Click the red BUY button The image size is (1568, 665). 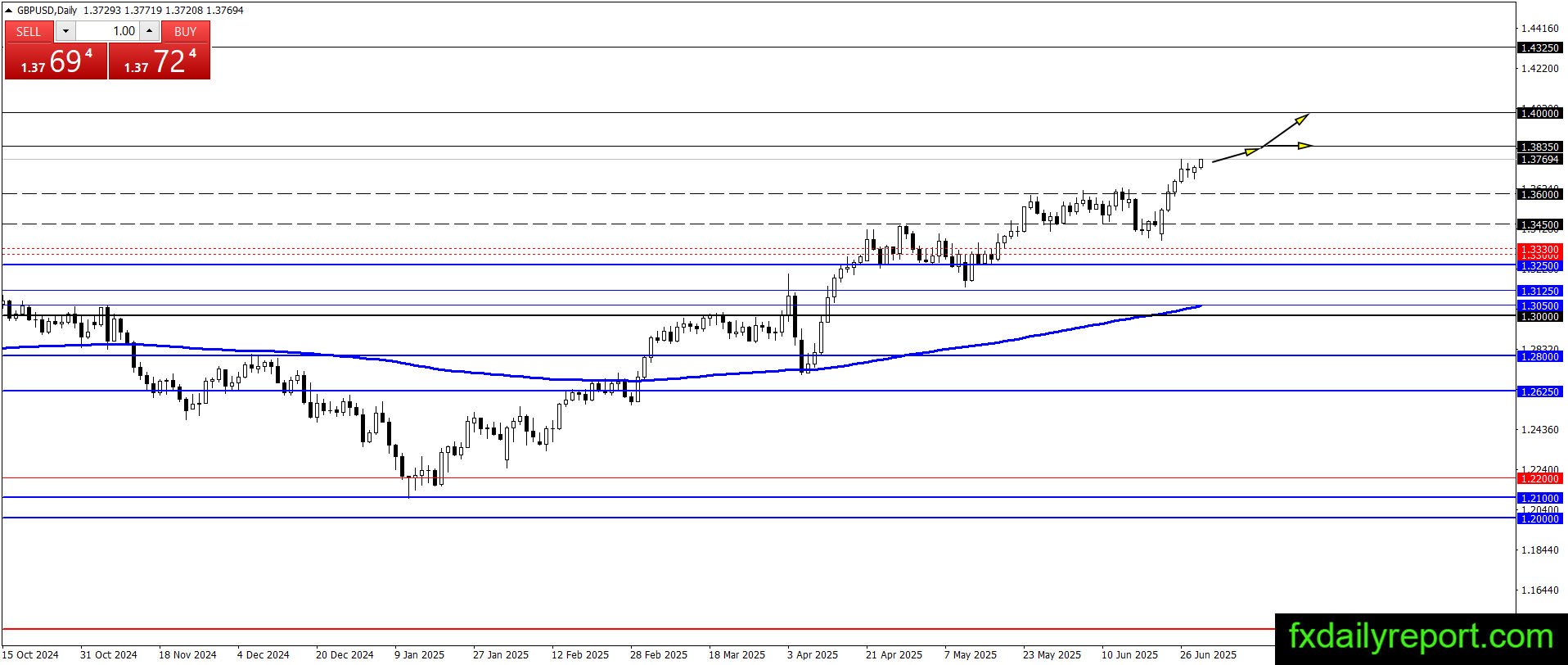(186, 31)
